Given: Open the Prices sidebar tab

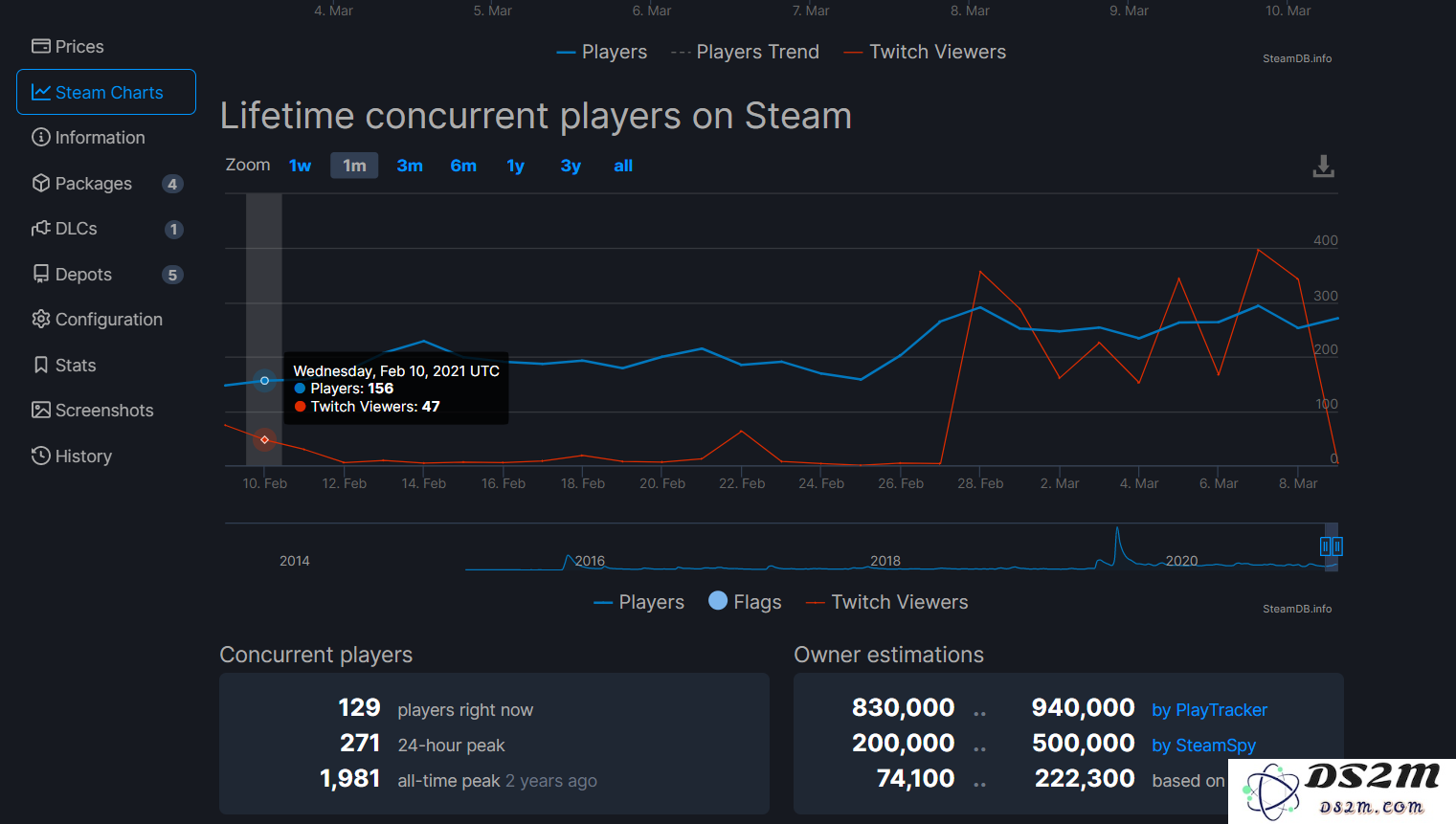Looking at the screenshot, I should tap(106, 46).
